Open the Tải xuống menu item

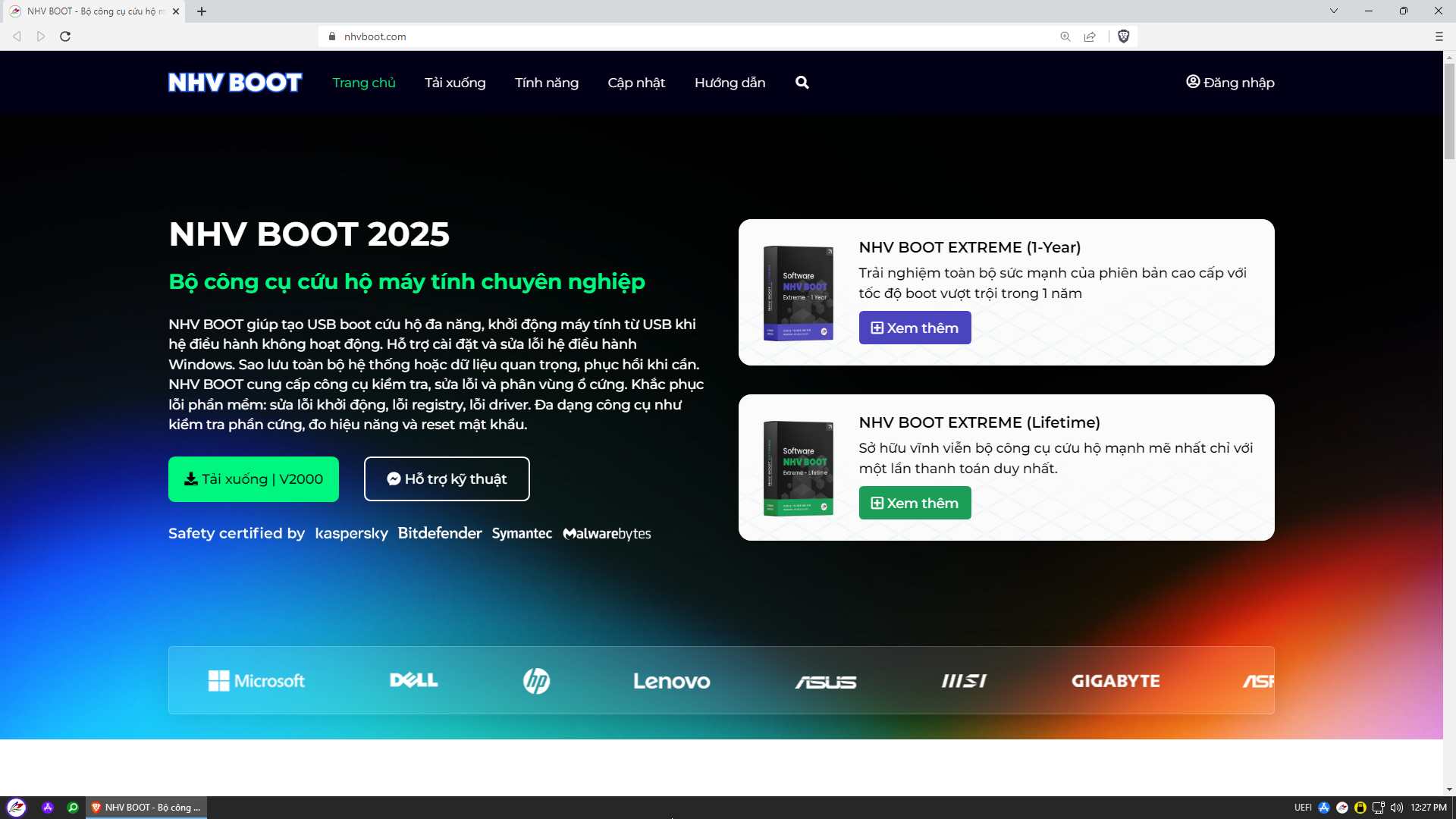coord(455,83)
